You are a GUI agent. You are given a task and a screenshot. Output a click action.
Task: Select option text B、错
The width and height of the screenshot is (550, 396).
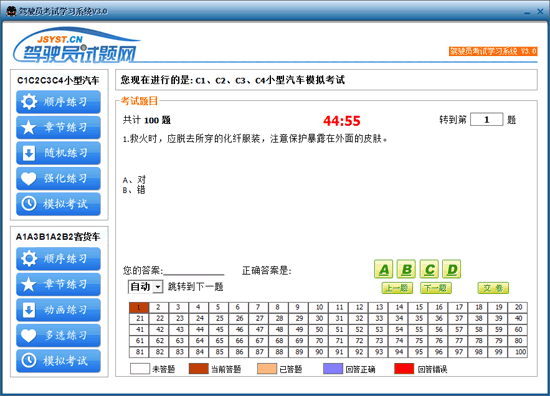[134, 190]
